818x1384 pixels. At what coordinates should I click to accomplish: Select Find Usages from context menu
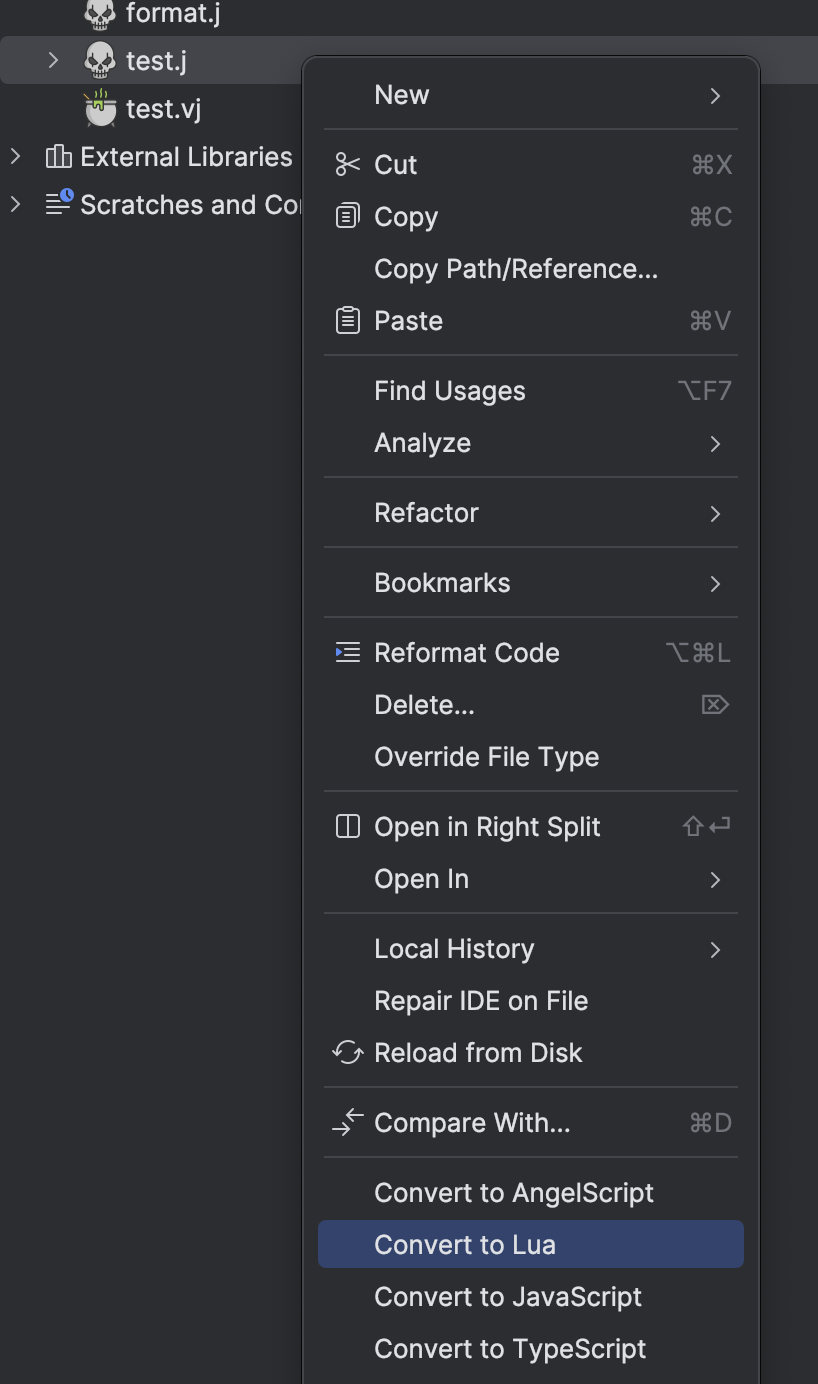tap(450, 391)
